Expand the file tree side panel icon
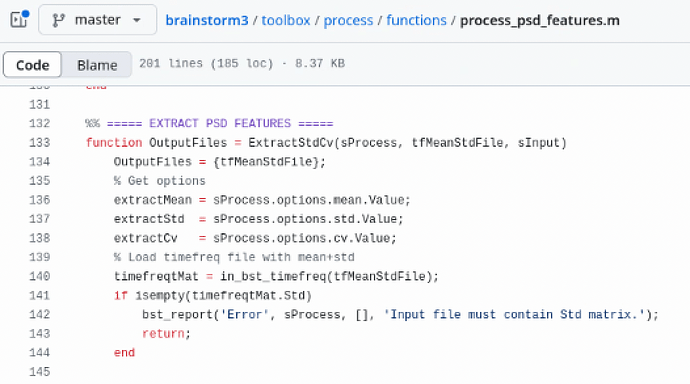 (x=19, y=20)
